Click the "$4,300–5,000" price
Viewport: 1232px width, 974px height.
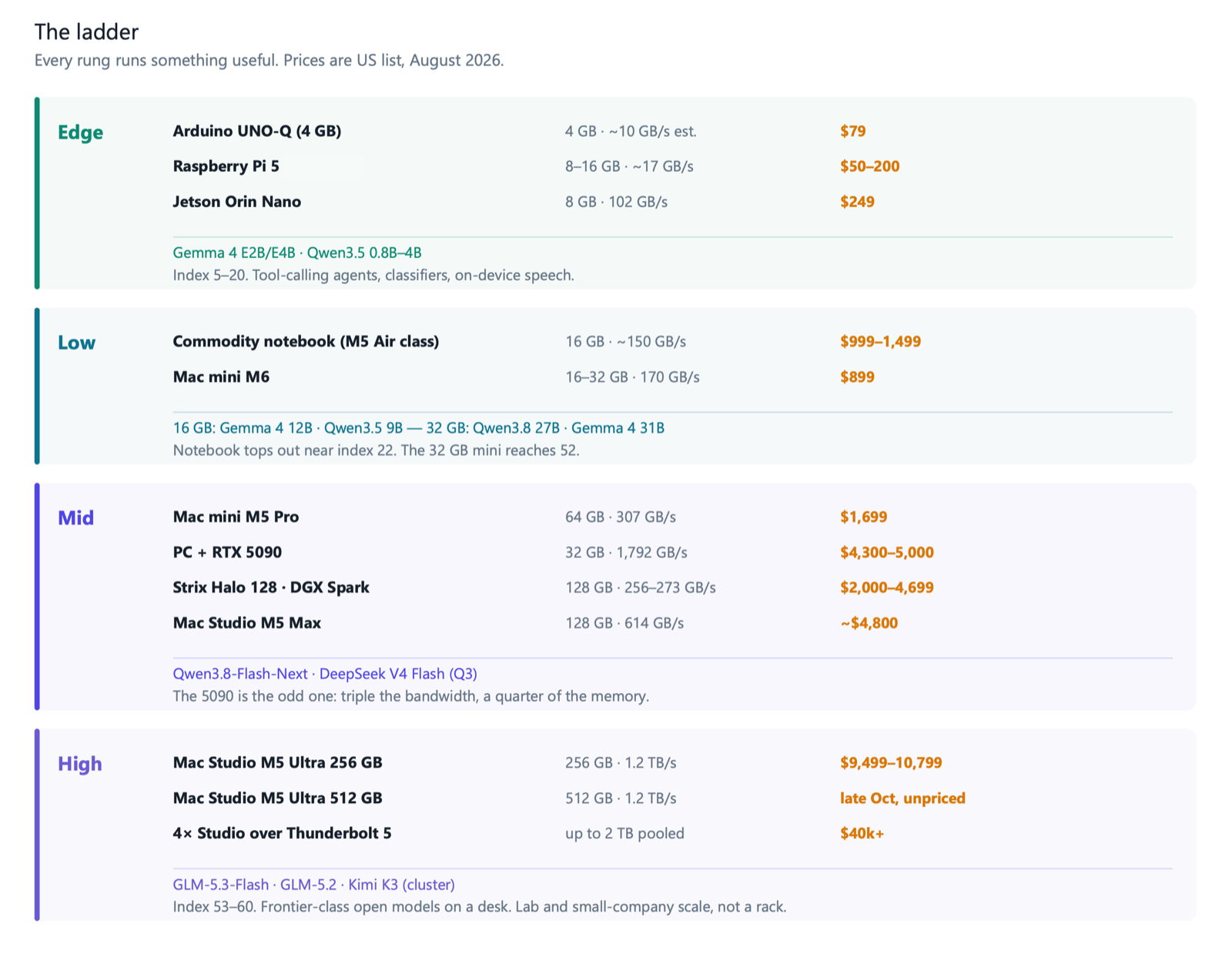coord(887,552)
